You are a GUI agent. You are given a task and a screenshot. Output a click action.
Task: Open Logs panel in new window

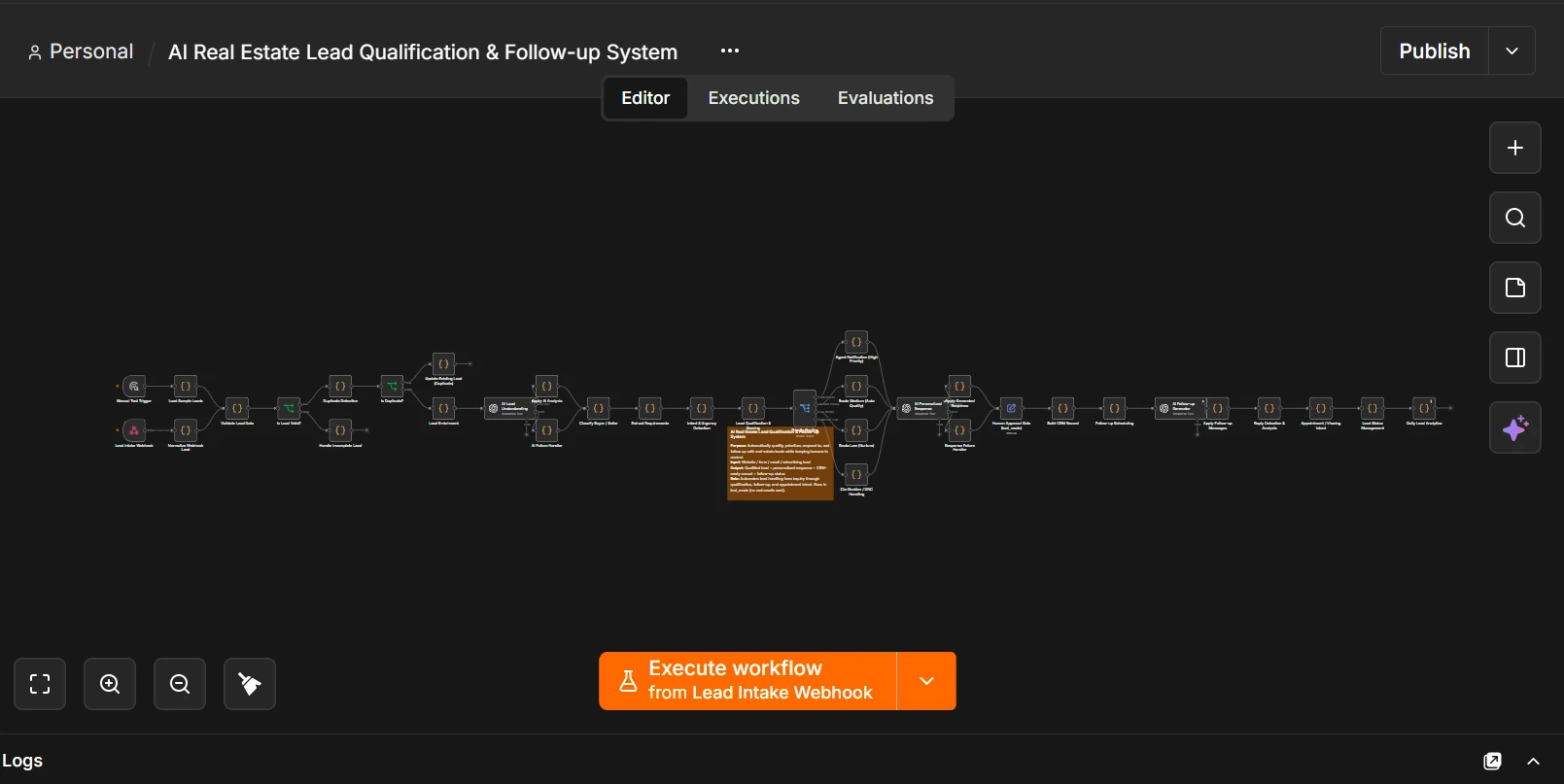pos(1493,761)
